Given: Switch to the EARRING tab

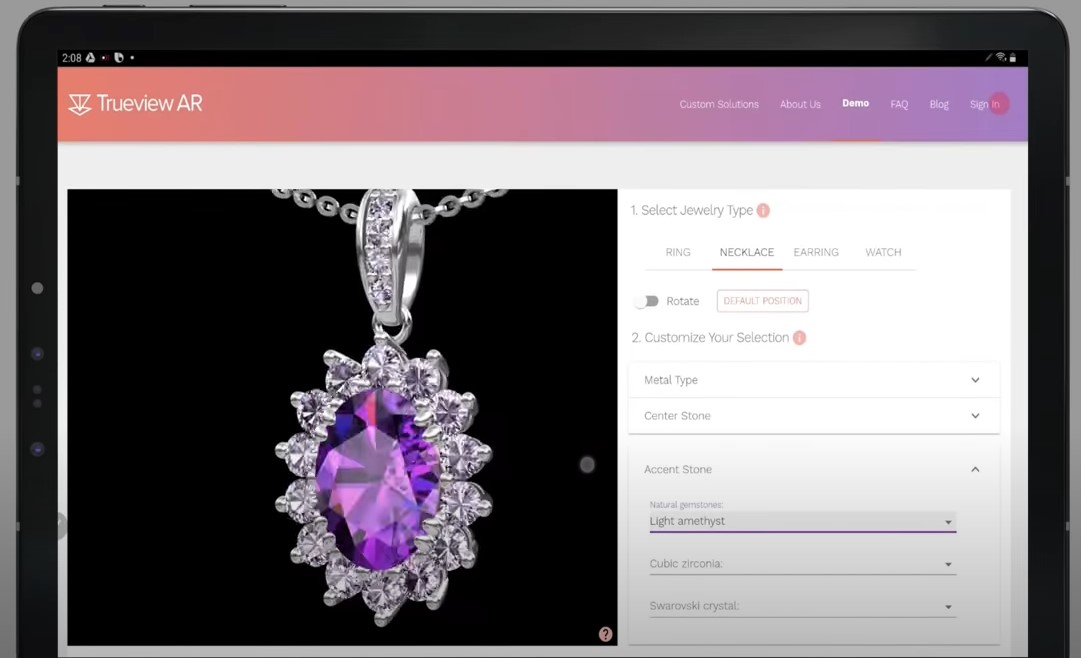Looking at the screenshot, I should pyautogui.click(x=816, y=252).
